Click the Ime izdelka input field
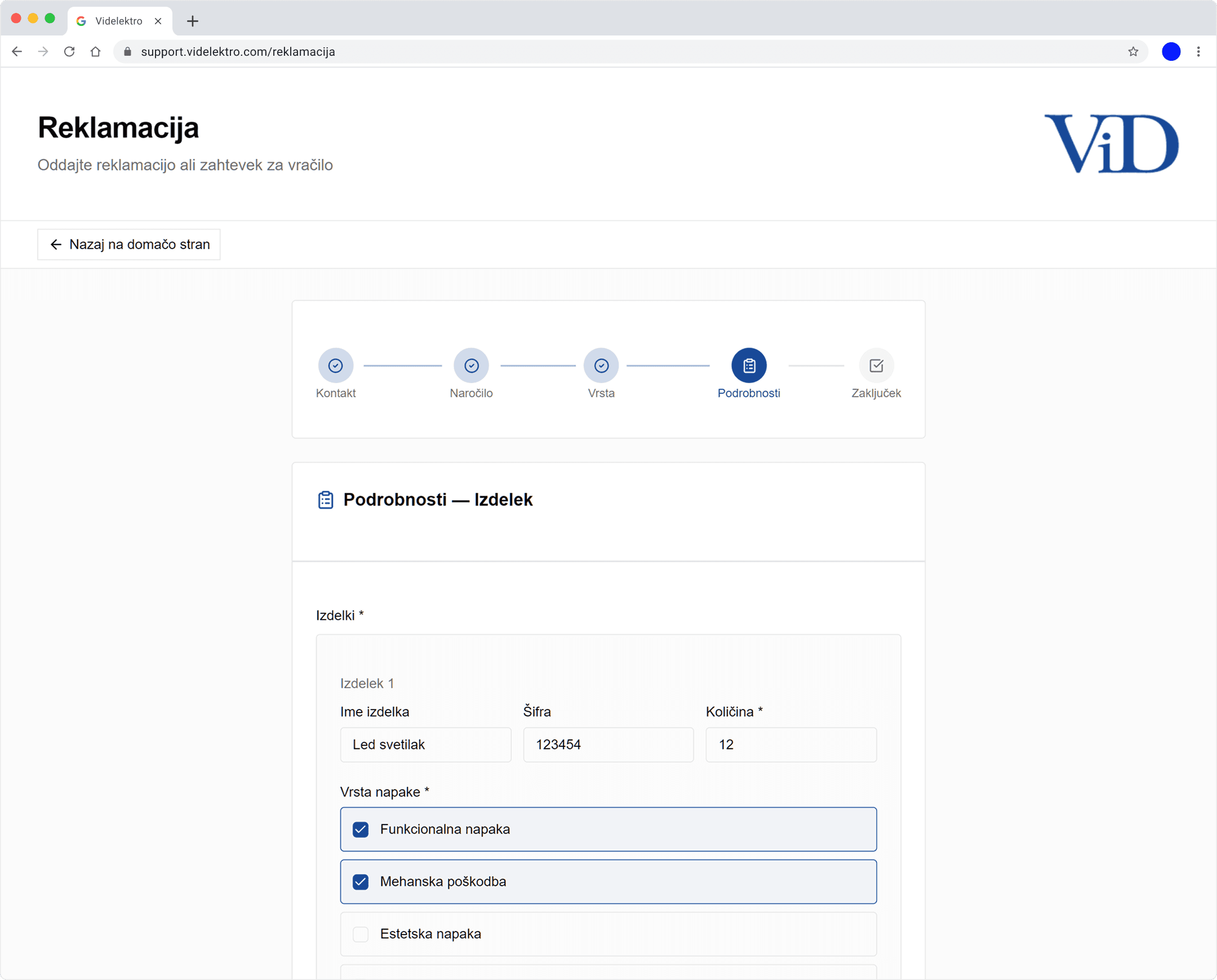Viewport: 1217px width, 980px height. [x=425, y=745]
